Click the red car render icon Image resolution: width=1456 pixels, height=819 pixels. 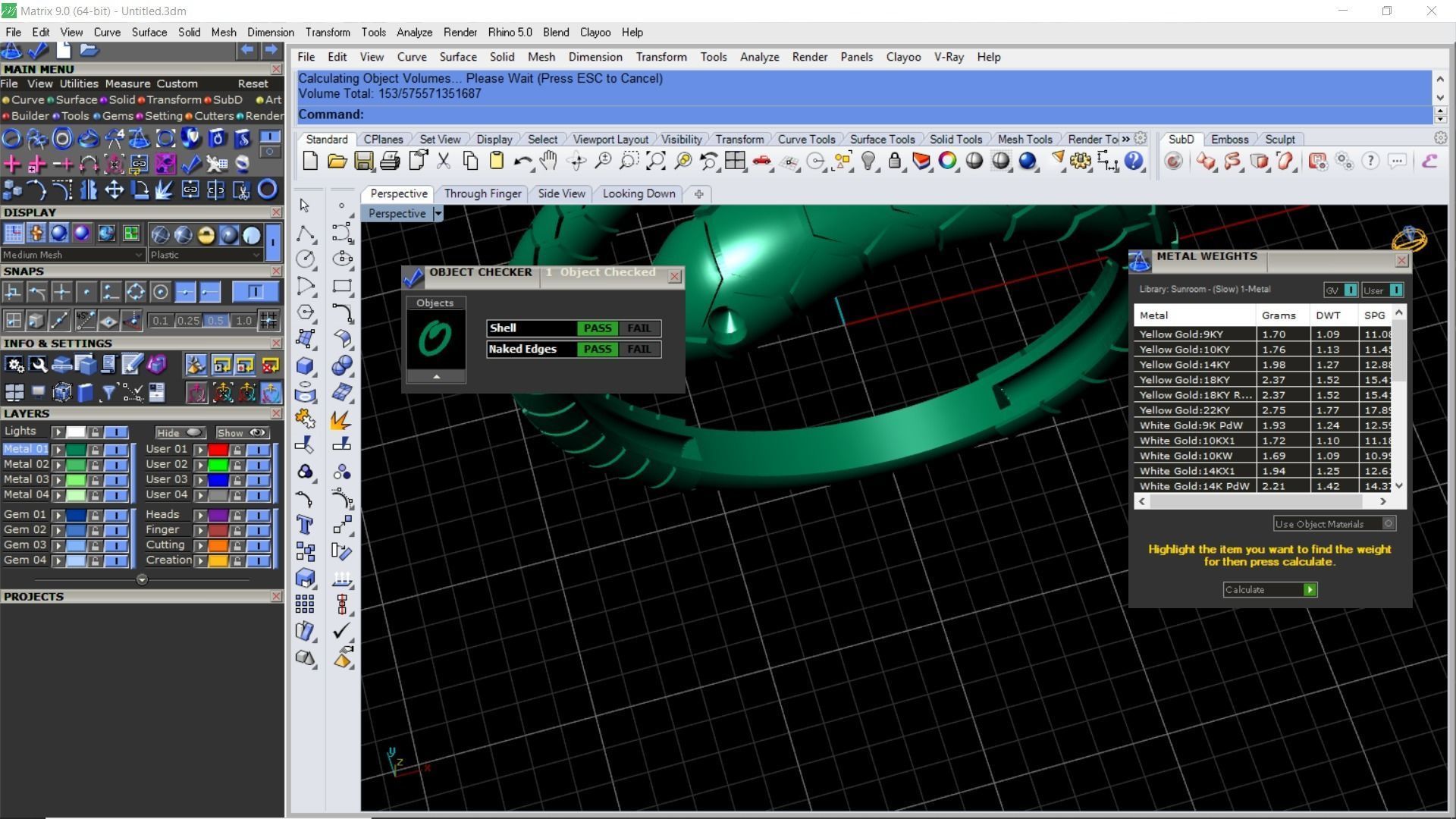tap(762, 161)
